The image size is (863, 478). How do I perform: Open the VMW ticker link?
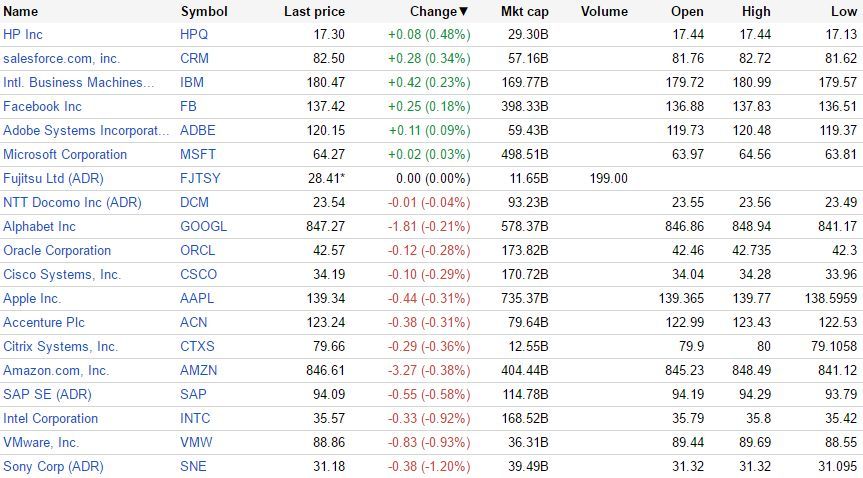pyautogui.click(x=195, y=442)
